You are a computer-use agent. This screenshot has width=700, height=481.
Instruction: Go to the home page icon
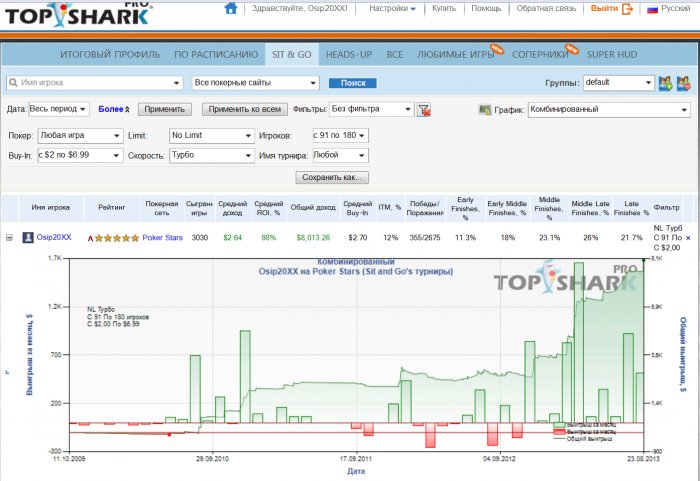click(231, 8)
